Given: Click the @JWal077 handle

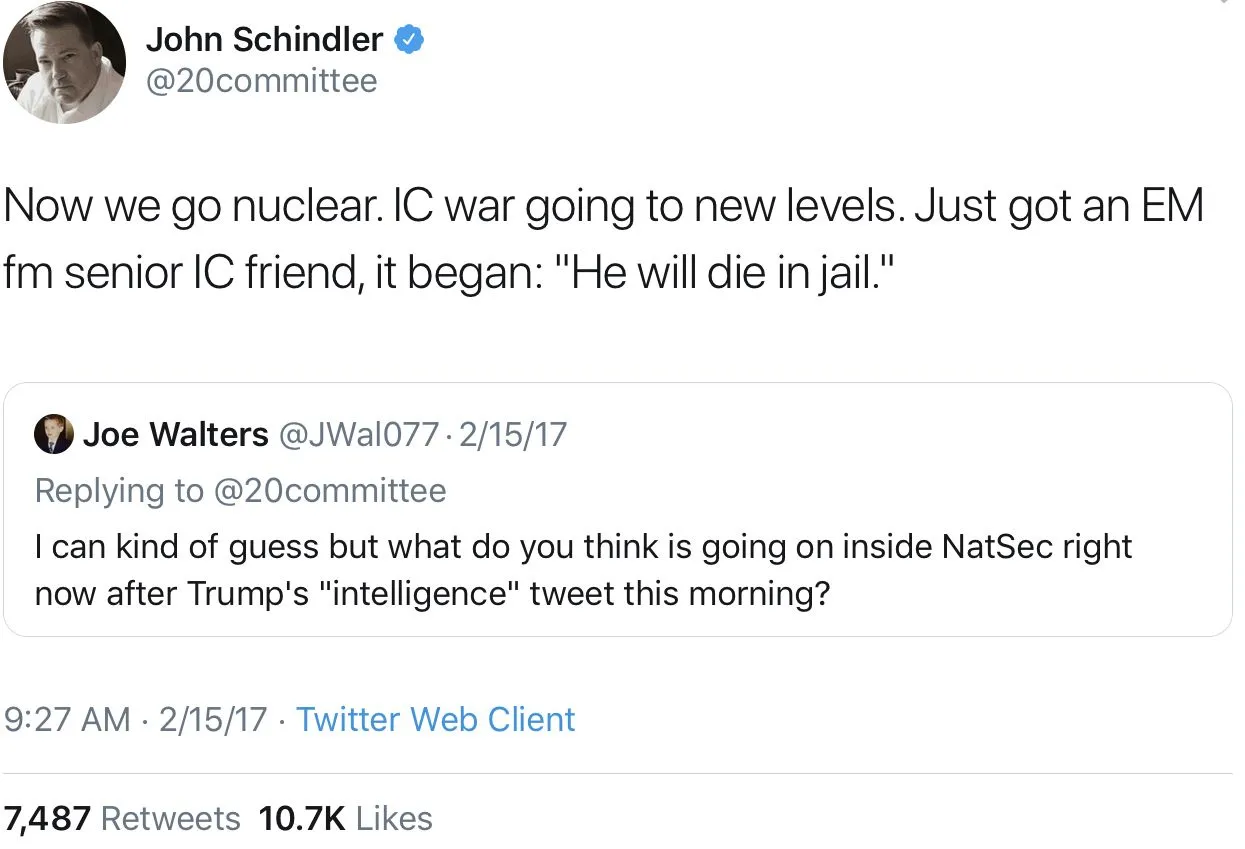Looking at the screenshot, I should click(x=359, y=434).
